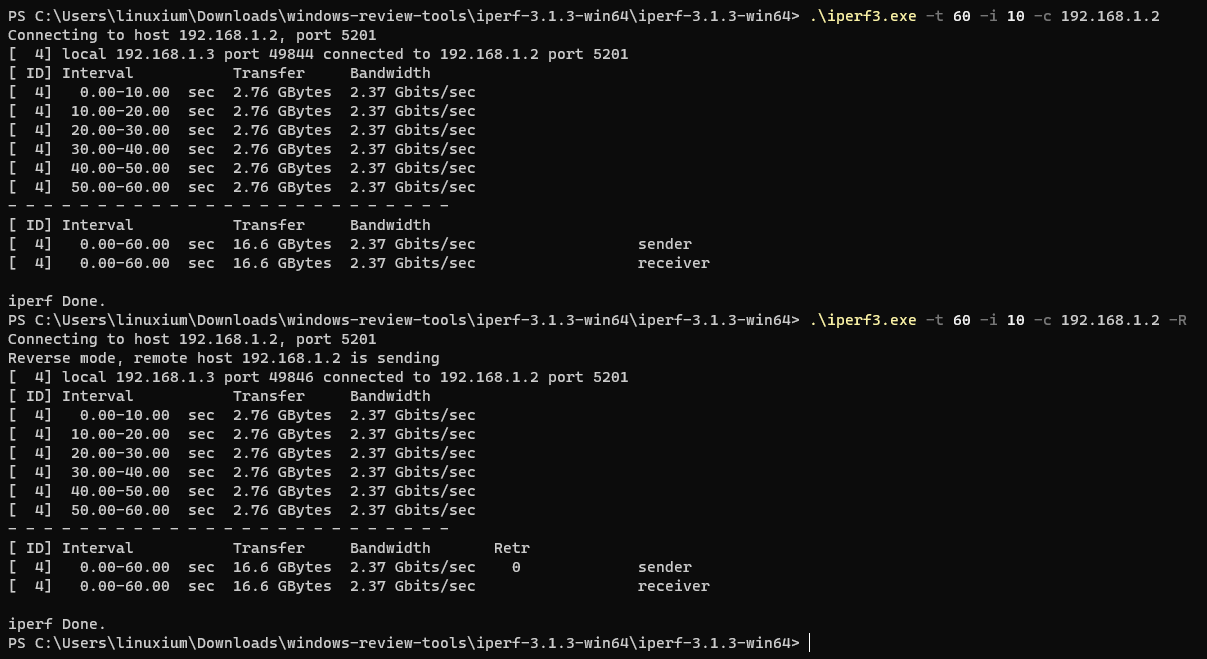Click the -R flag in second command
The height and width of the screenshot is (659, 1207).
pyautogui.click(x=1178, y=320)
